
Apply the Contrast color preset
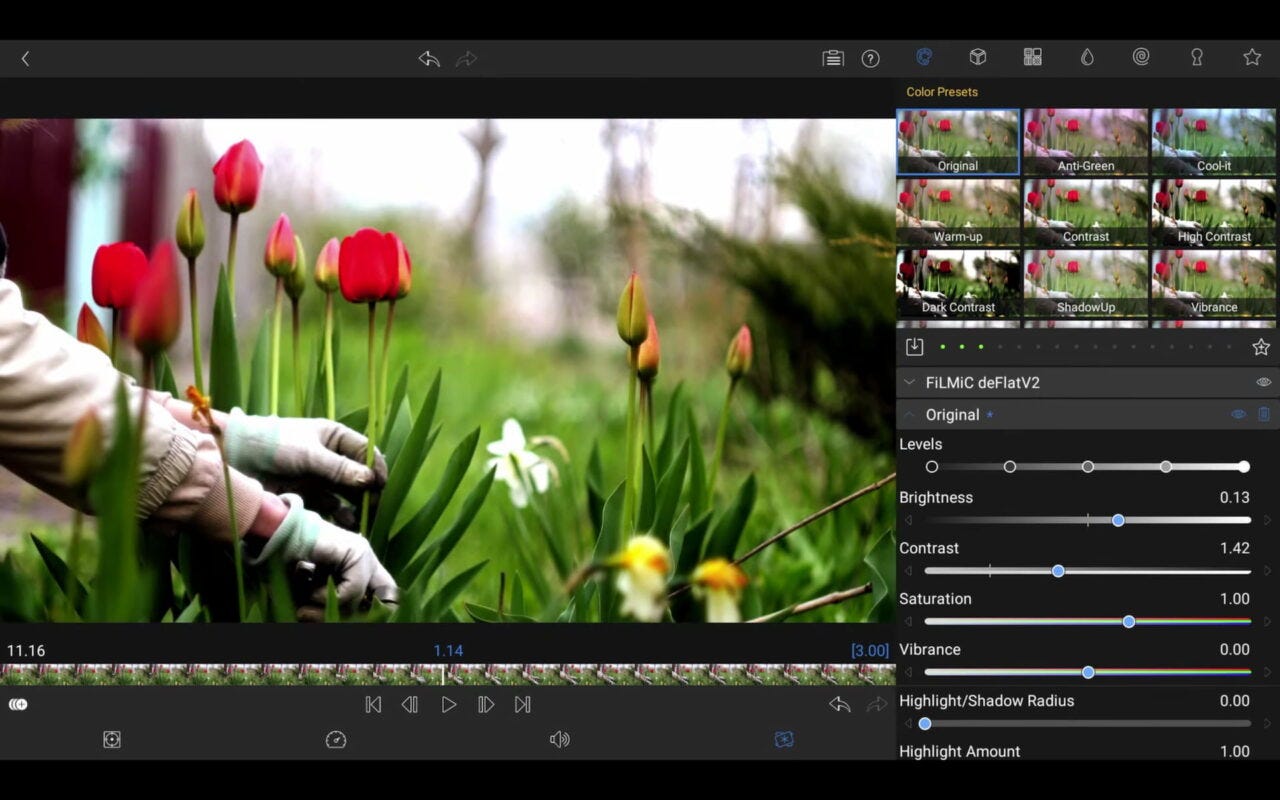pyautogui.click(x=1086, y=213)
